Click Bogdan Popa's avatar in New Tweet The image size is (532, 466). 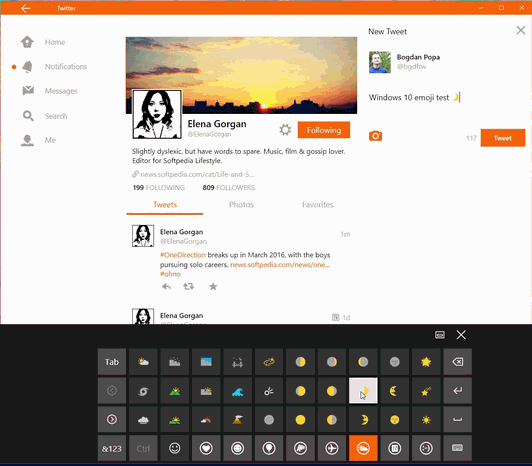380,62
